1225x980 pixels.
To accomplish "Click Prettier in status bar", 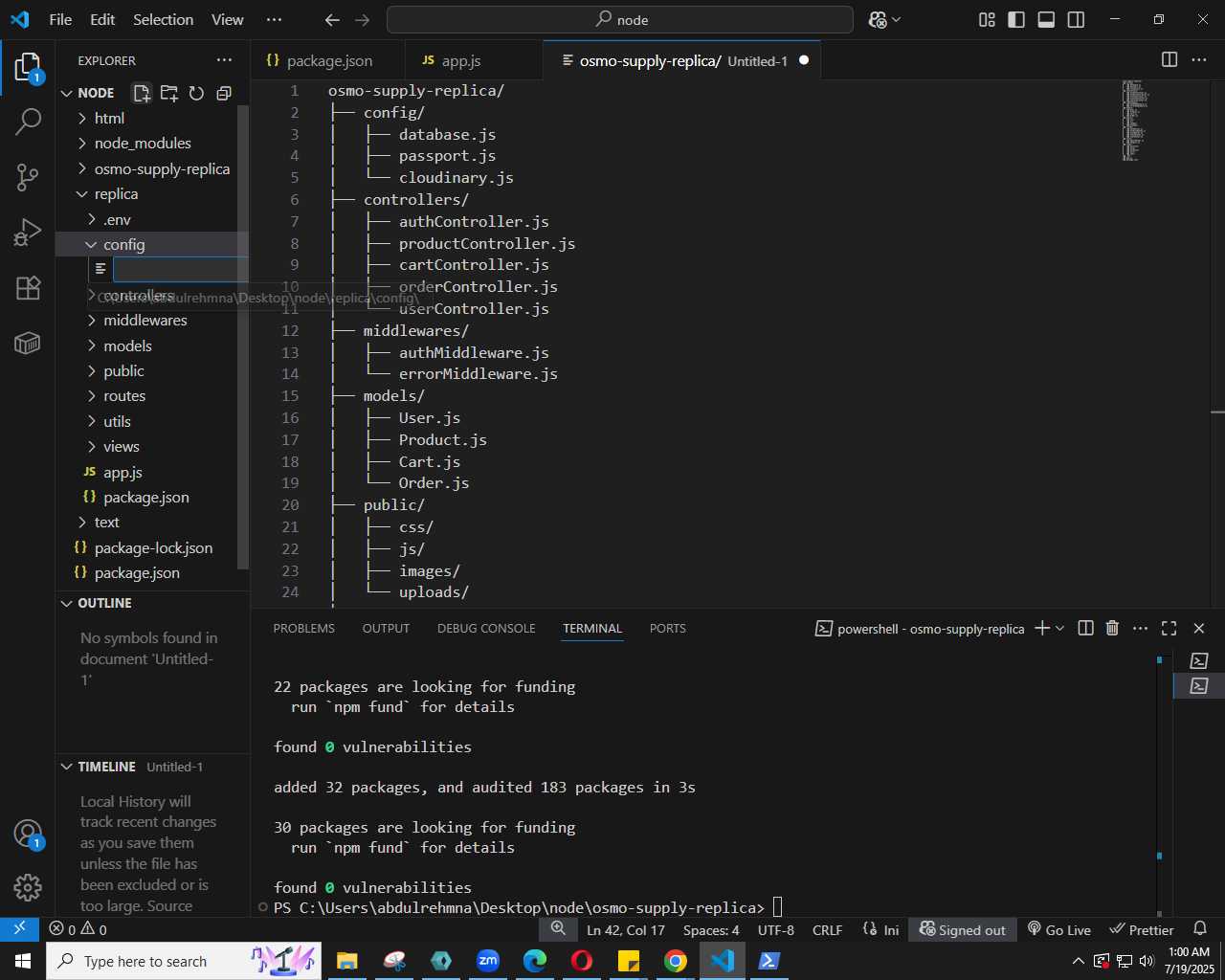I will tap(1142, 929).
